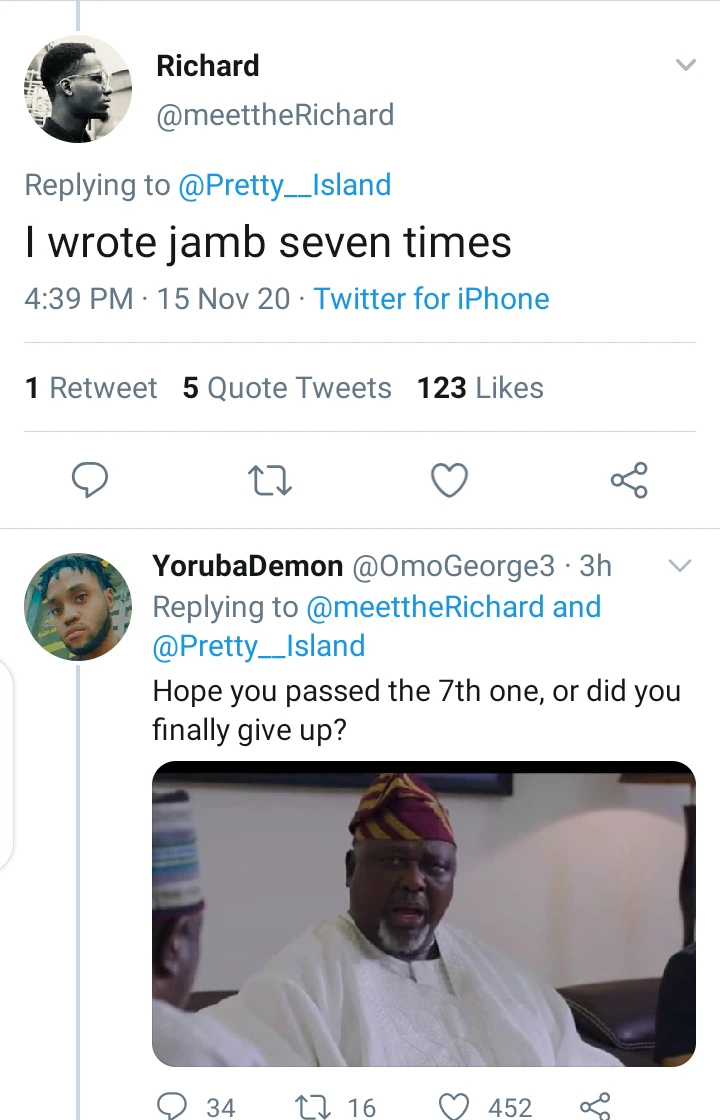Open the @Pretty__Island mention in Richard's tweet
Viewport: 720px width, 1120px height.
point(284,185)
